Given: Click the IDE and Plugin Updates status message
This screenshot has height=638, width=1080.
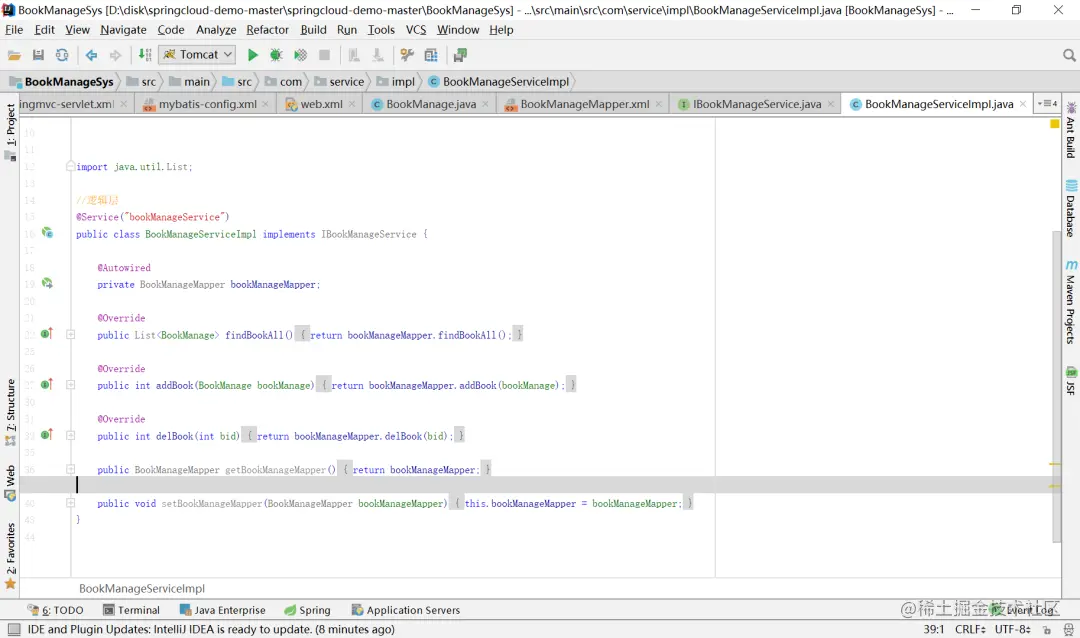Looking at the screenshot, I should [x=211, y=629].
